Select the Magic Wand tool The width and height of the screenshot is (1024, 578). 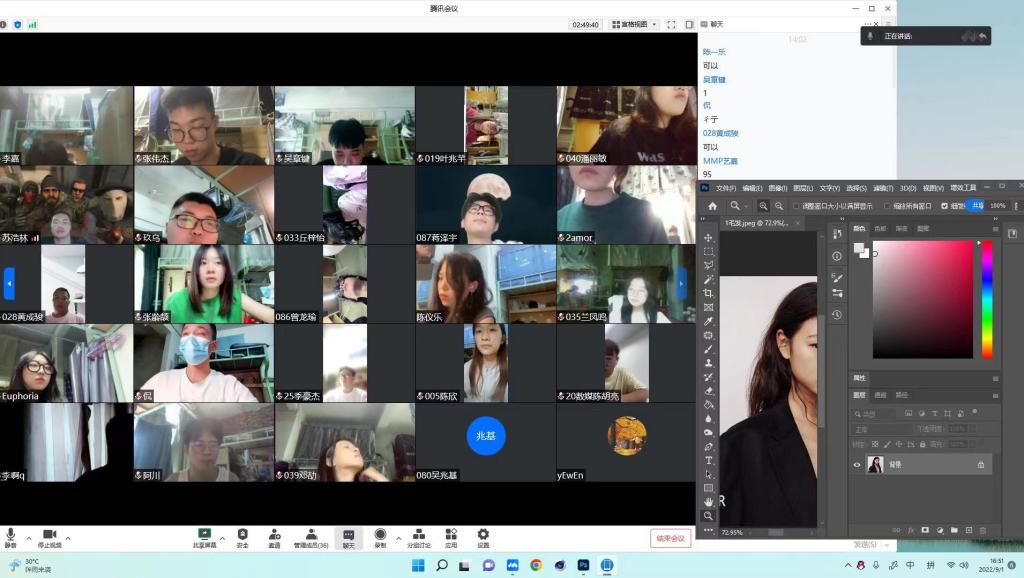(x=709, y=279)
